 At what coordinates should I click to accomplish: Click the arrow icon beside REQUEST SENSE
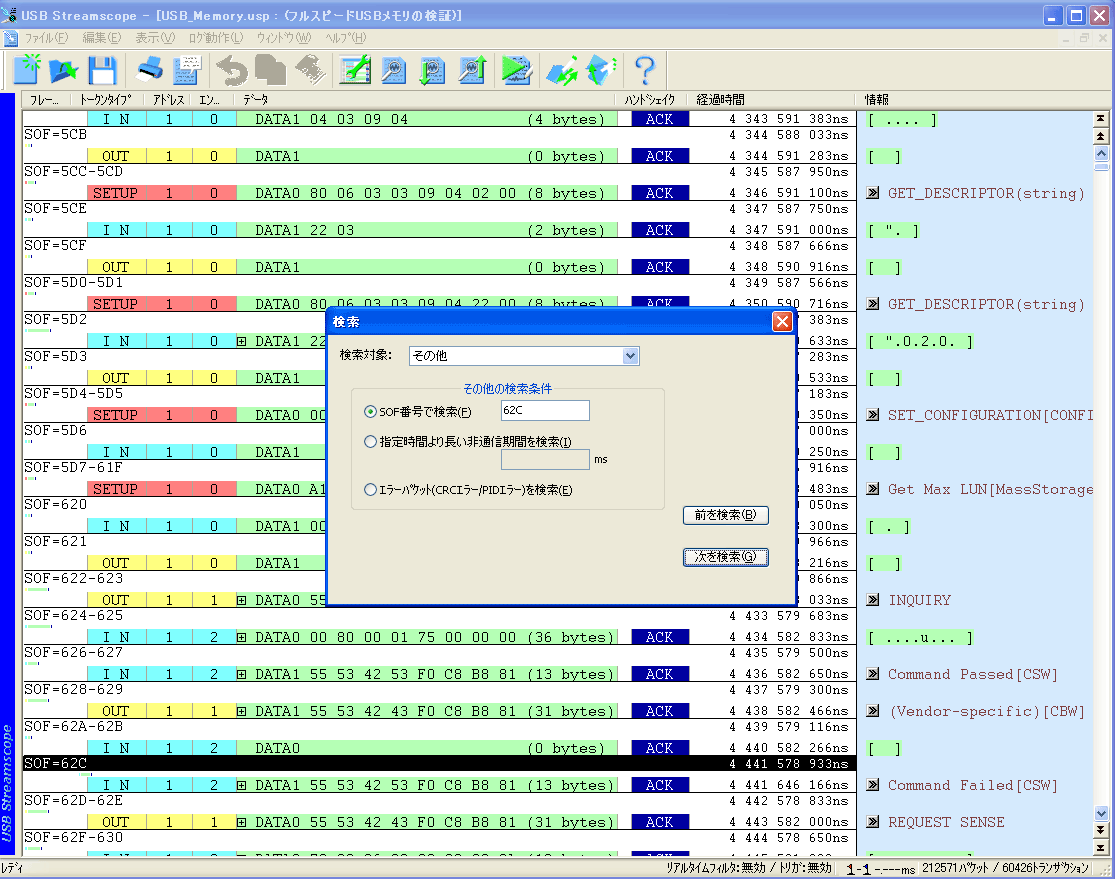tap(873, 822)
